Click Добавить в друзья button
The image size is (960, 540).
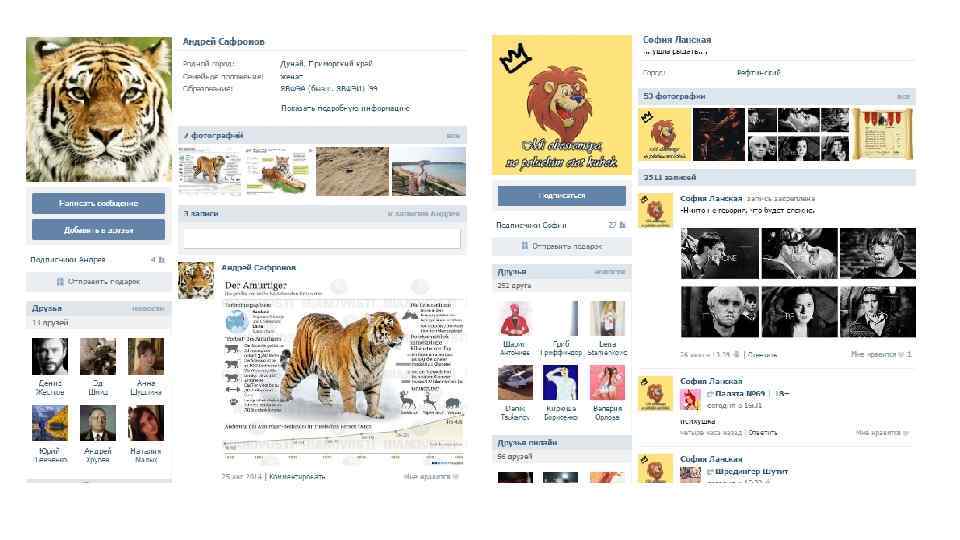click(x=99, y=230)
